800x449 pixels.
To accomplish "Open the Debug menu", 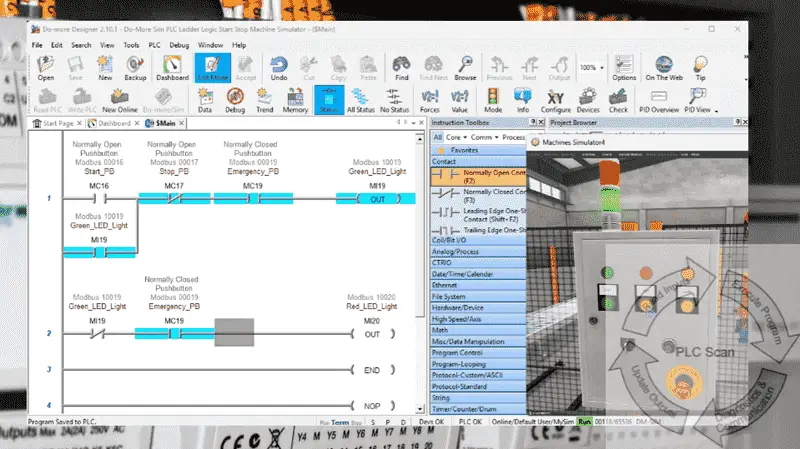I will [179, 45].
